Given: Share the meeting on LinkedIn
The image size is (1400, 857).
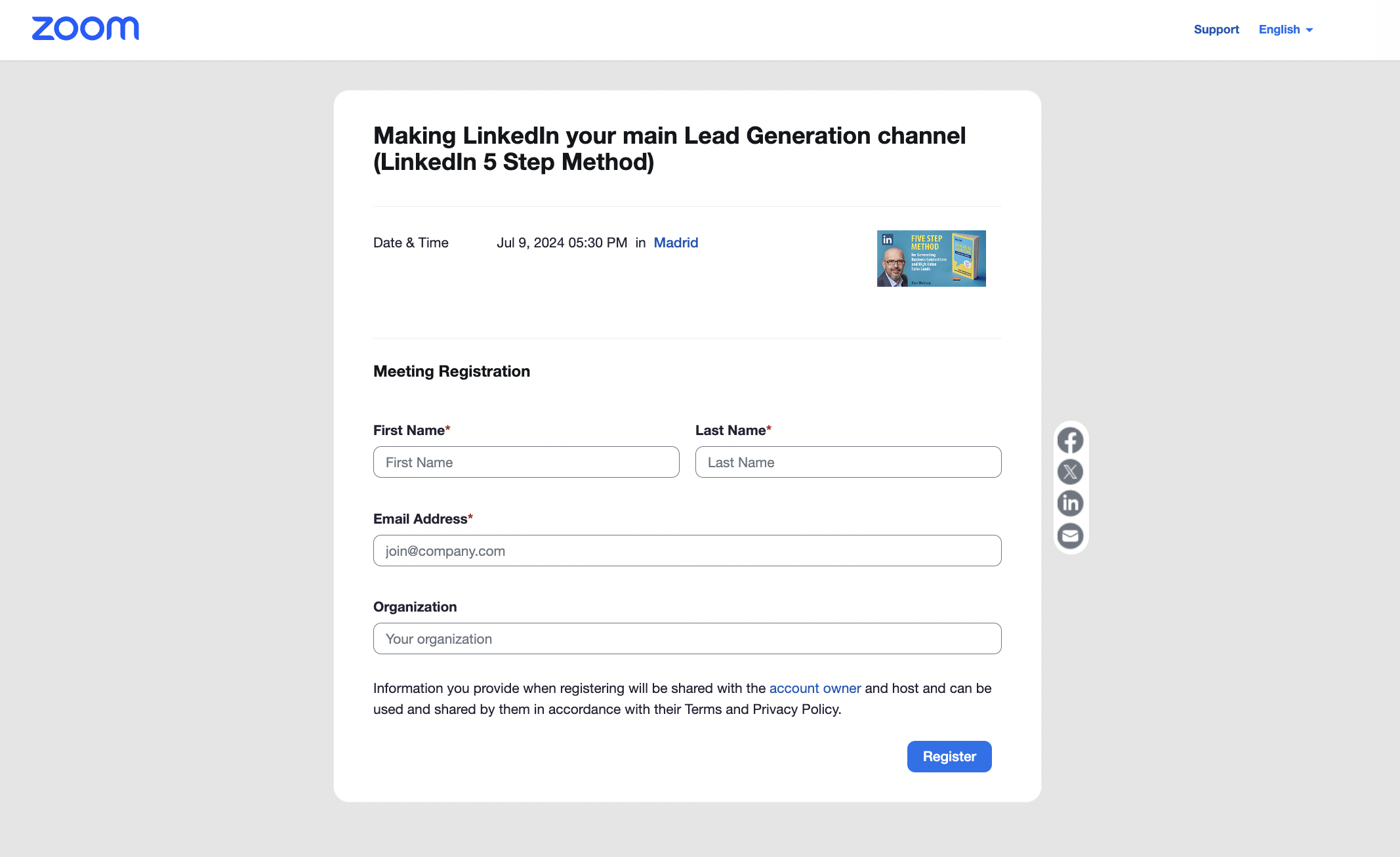Looking at the screenshot, I should [x=1070, y=503].
